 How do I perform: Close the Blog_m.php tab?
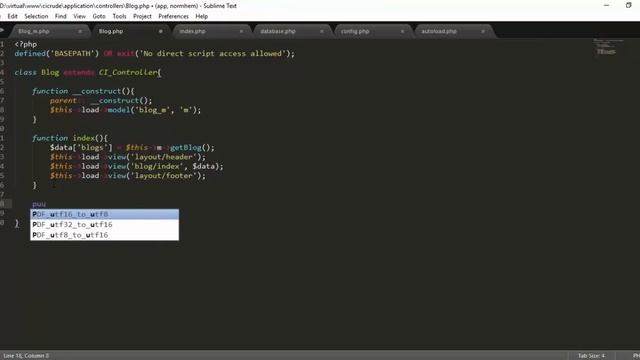pyautogui.click(x=80, y=31)
